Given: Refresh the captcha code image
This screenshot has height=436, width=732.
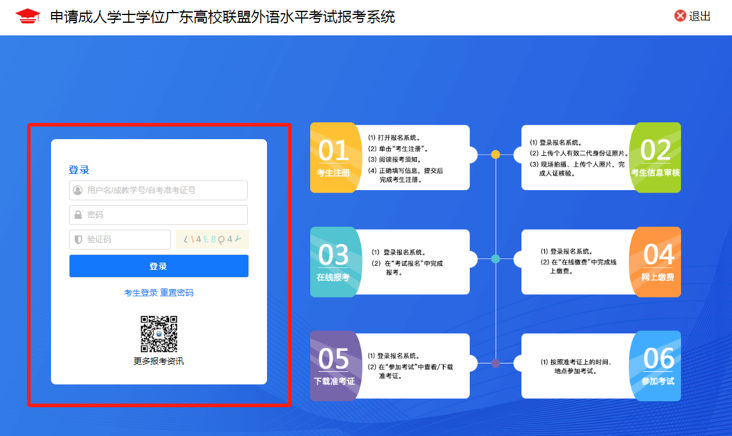Looking at the screenshot, I should pyautogui.click(x=212, y=240).
